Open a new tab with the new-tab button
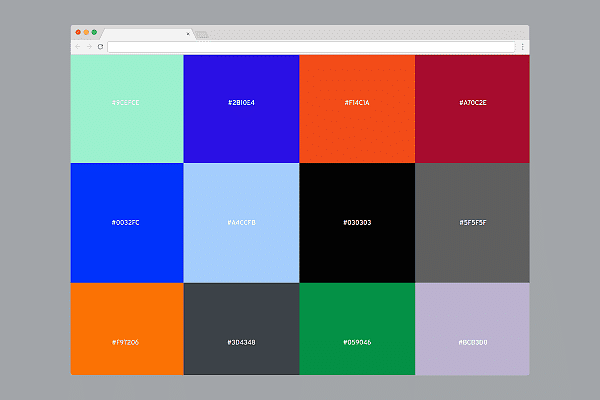The width and height of the screenshot is (600, 400). [x=201, y=34]
